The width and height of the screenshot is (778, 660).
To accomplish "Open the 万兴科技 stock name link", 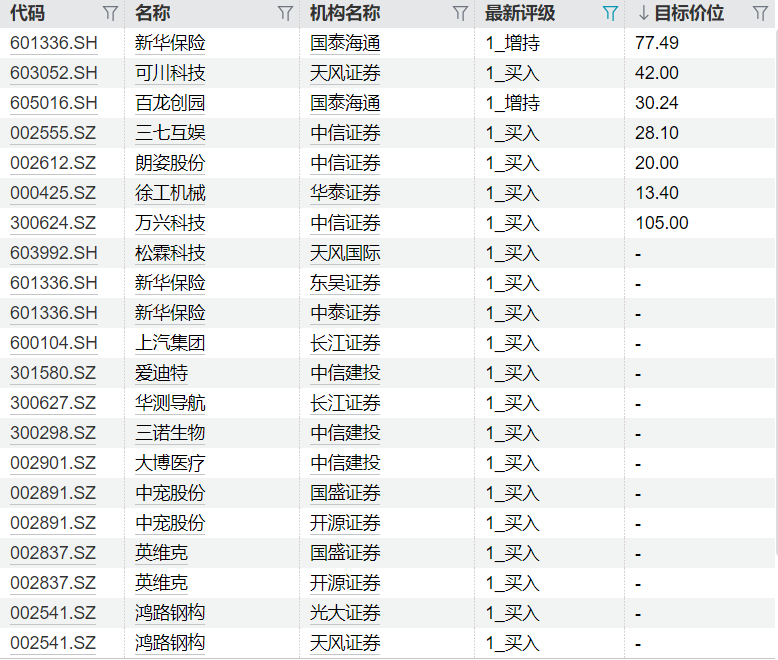I will [170, 223].
